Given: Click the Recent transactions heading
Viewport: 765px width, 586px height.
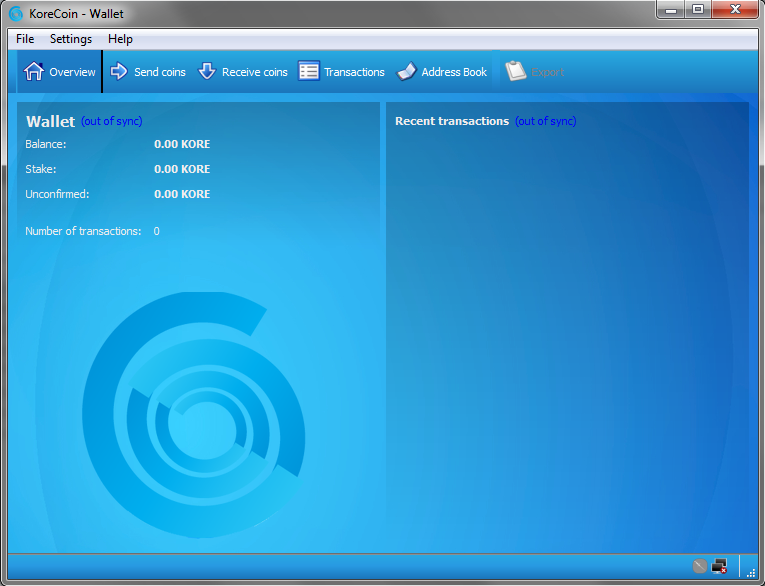Looking at the screenshot, I should [452, 121].
